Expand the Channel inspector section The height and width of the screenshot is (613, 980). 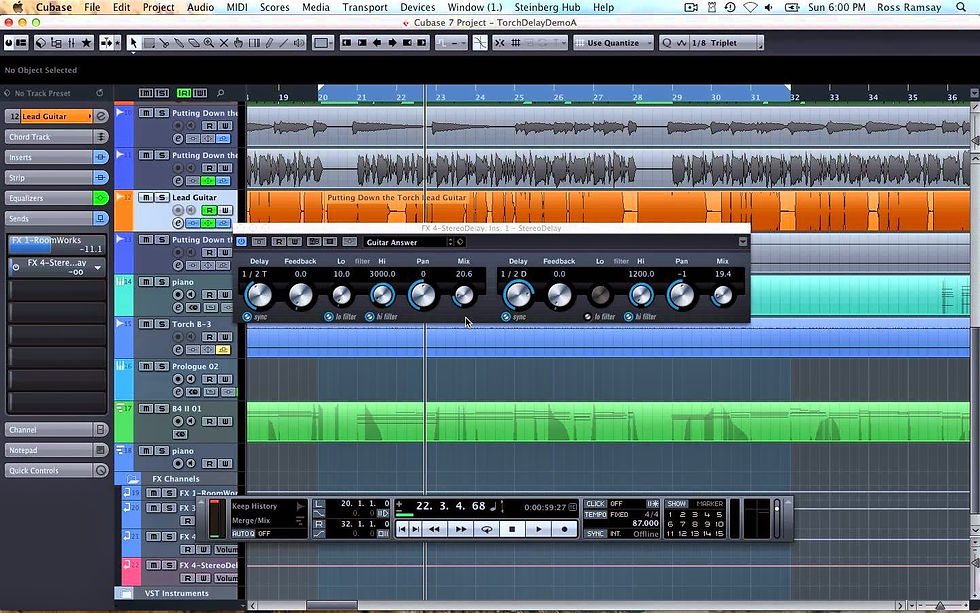(57, 430)
